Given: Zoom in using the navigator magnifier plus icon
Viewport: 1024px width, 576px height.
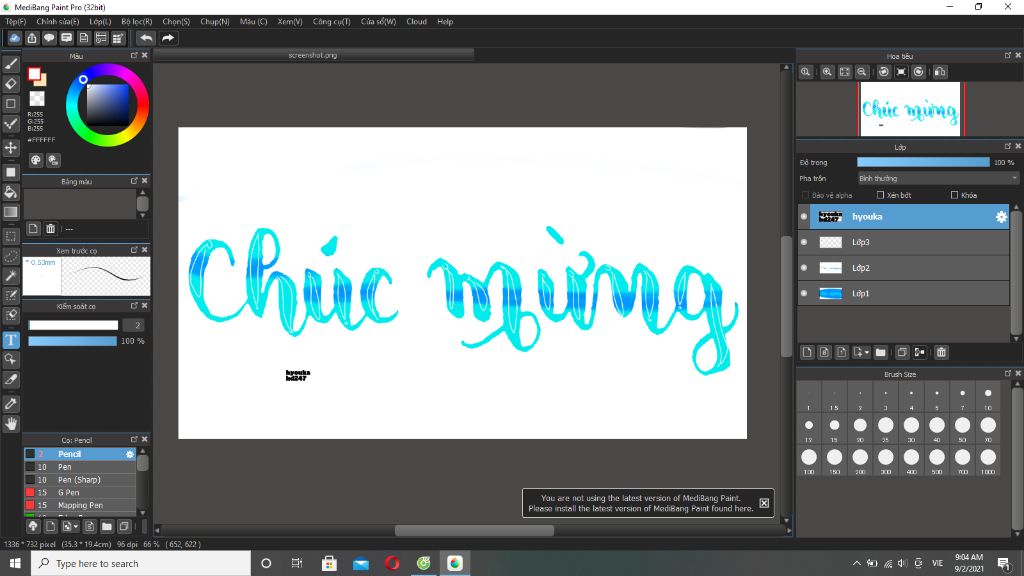Looking at the screenshot, I should (827, 72).
